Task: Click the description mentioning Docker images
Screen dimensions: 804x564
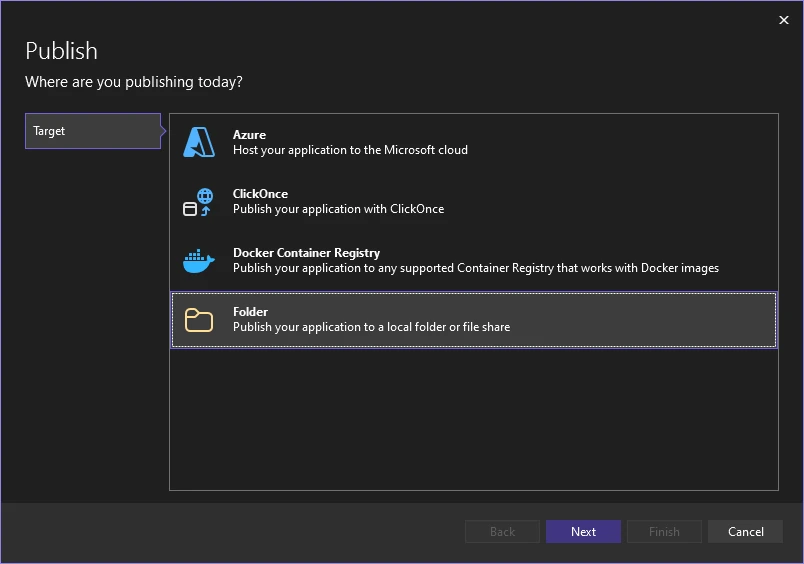Action: pyautogui.click(x=476, y=268)
